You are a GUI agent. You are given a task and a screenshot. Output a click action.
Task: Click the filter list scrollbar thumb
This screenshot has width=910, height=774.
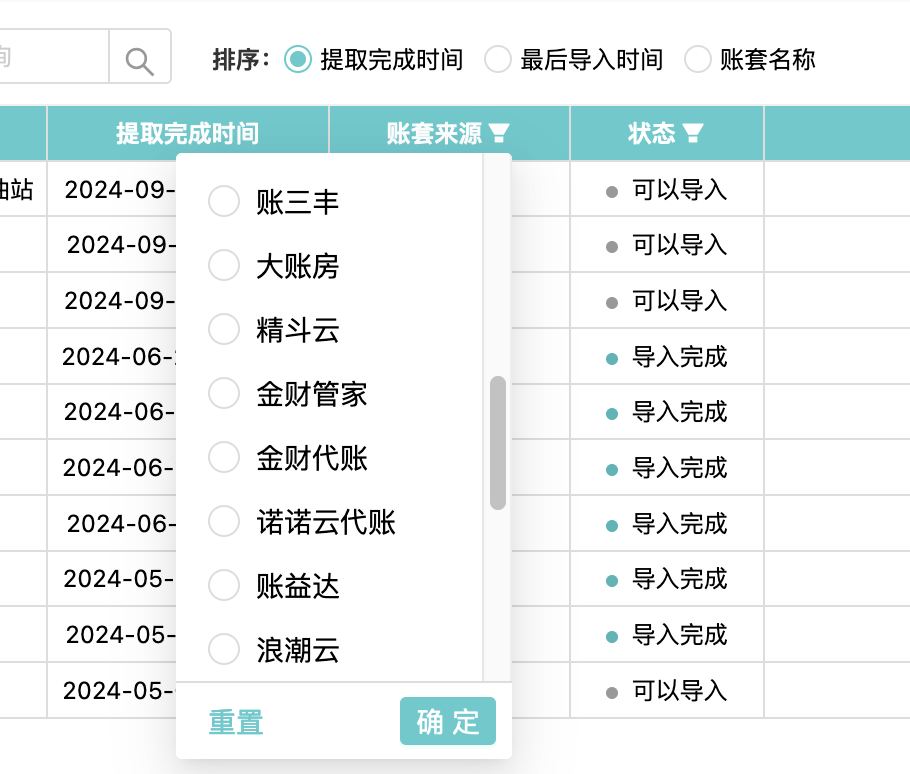(497, 443)
